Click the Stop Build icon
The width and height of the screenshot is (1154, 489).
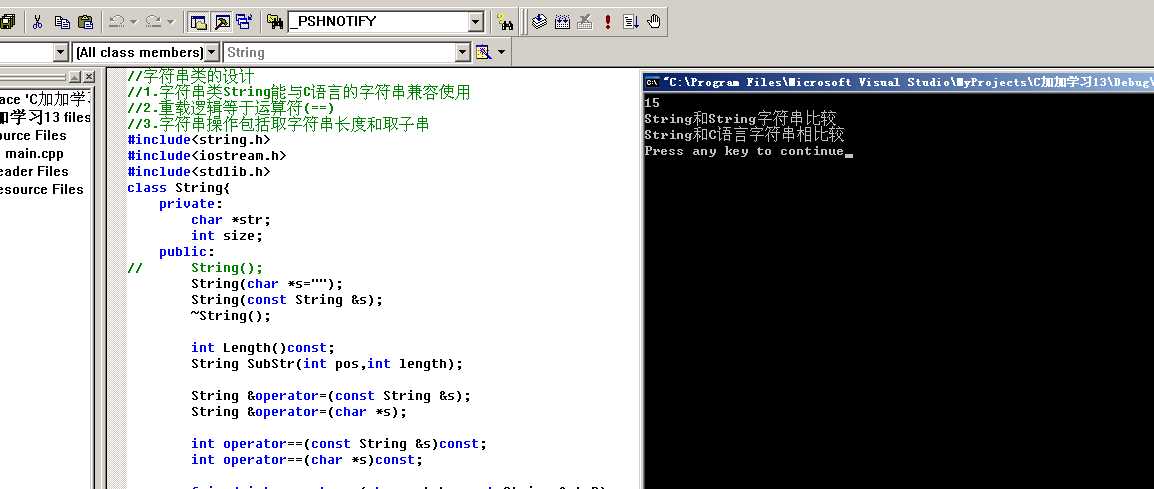[585, 21]
